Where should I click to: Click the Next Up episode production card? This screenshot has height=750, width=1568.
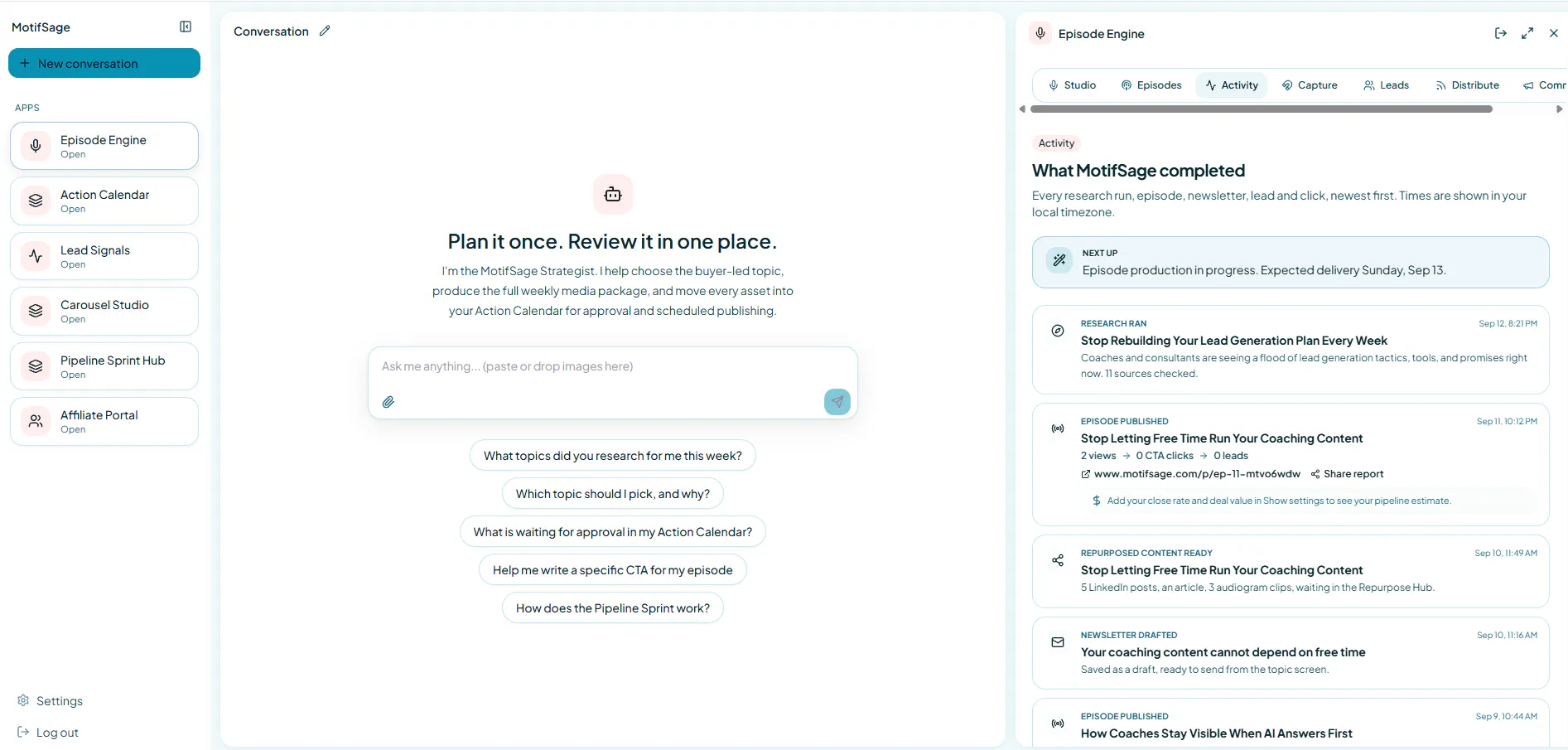[x=1291, y=262]
